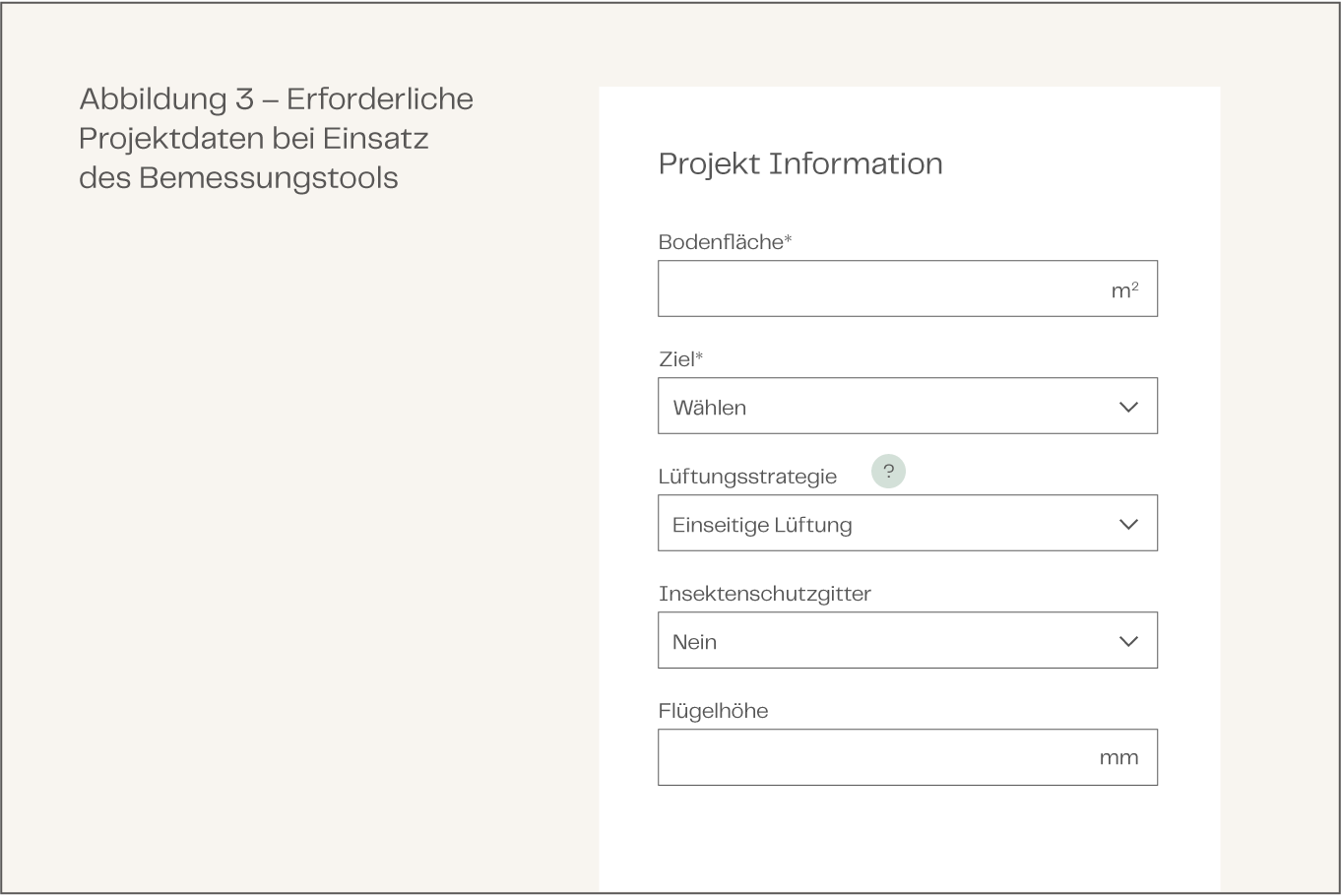Click the "Ziel*" field label

(680, 359)
